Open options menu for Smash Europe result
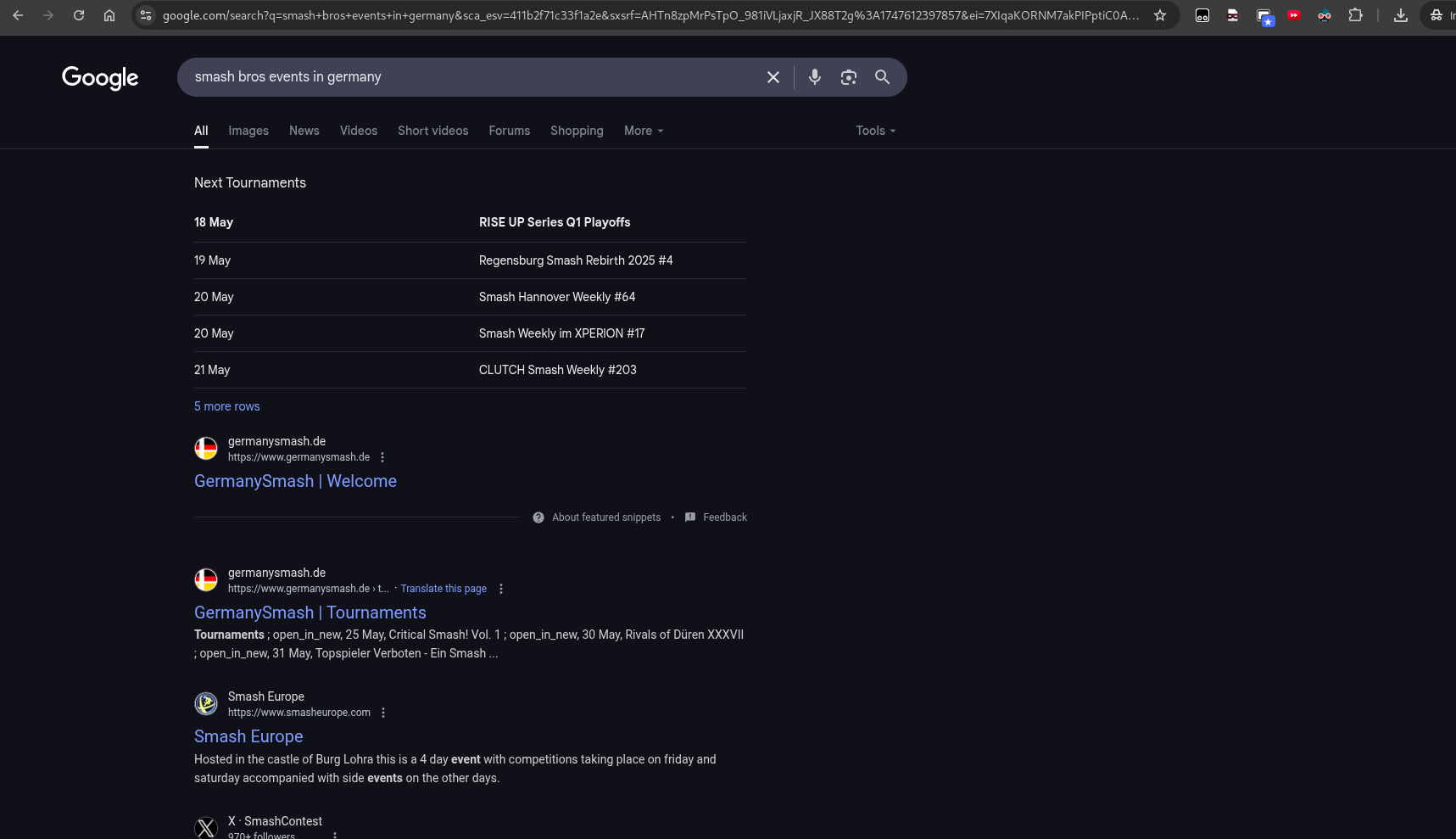1456x839 pixels. 383,713
